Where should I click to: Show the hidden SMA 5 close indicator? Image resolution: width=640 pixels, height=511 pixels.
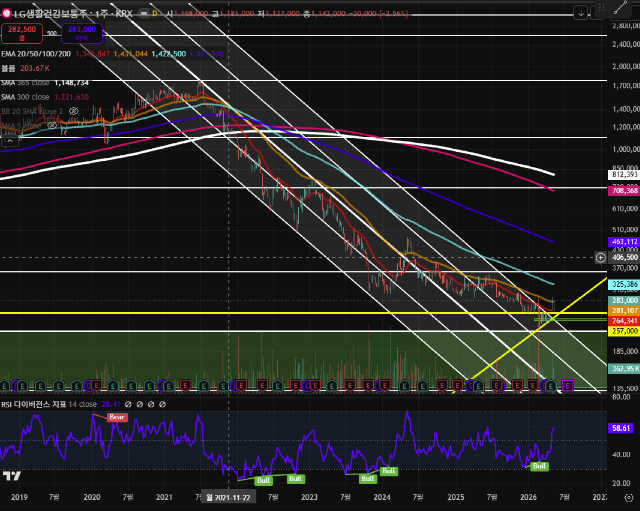coord(52,125)
